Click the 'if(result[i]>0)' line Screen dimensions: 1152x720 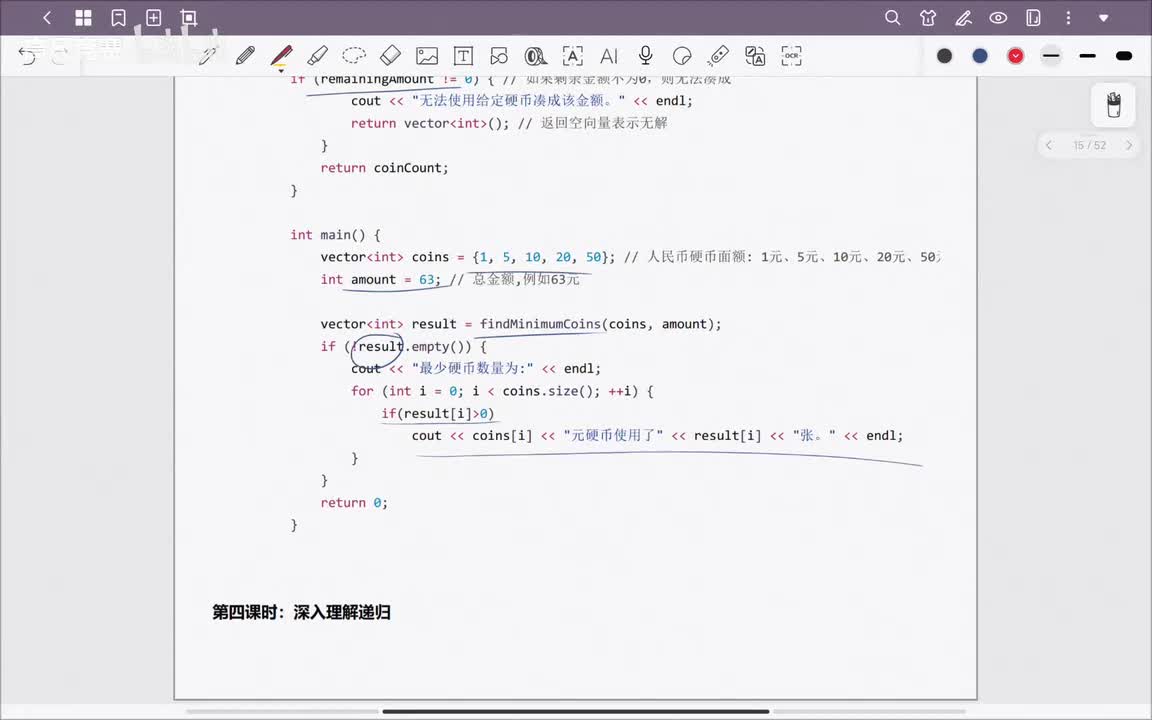438,414
